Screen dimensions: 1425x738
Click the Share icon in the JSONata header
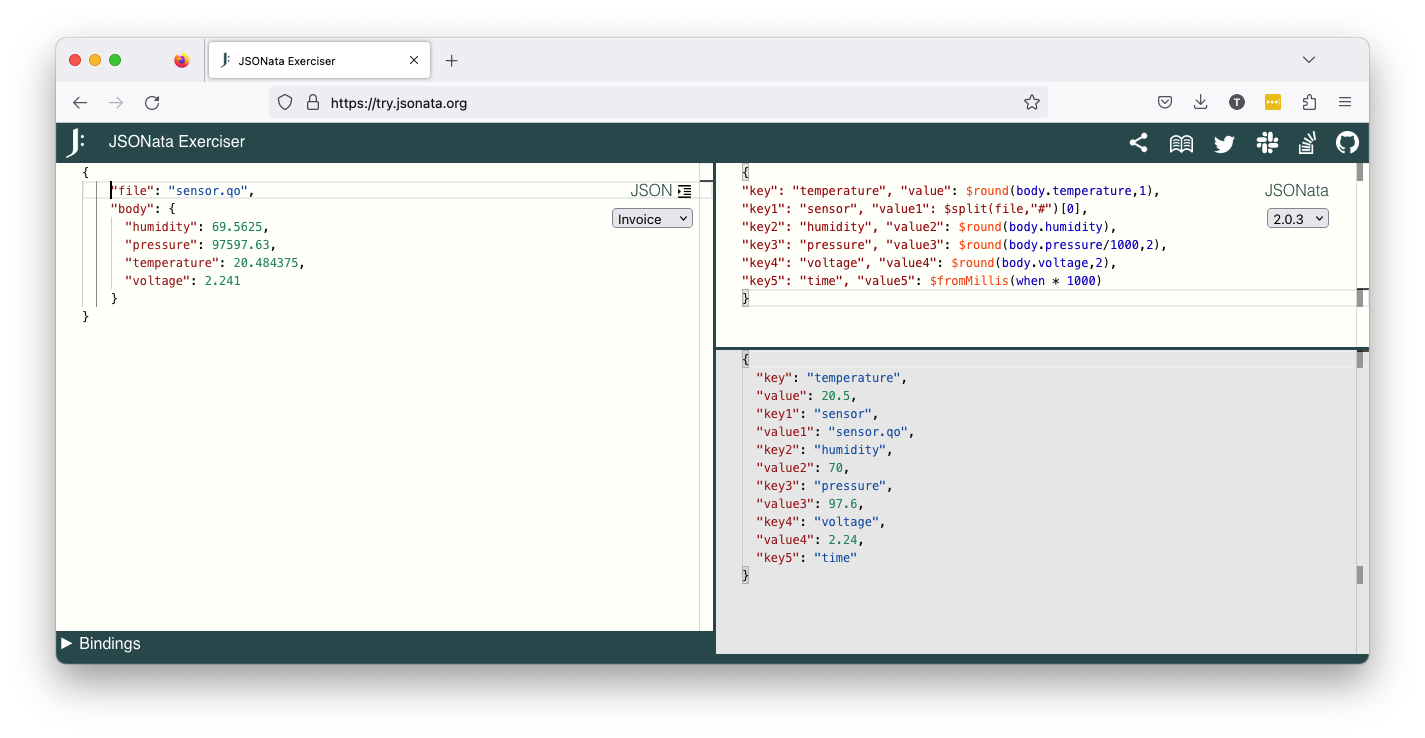(1138, 143)
